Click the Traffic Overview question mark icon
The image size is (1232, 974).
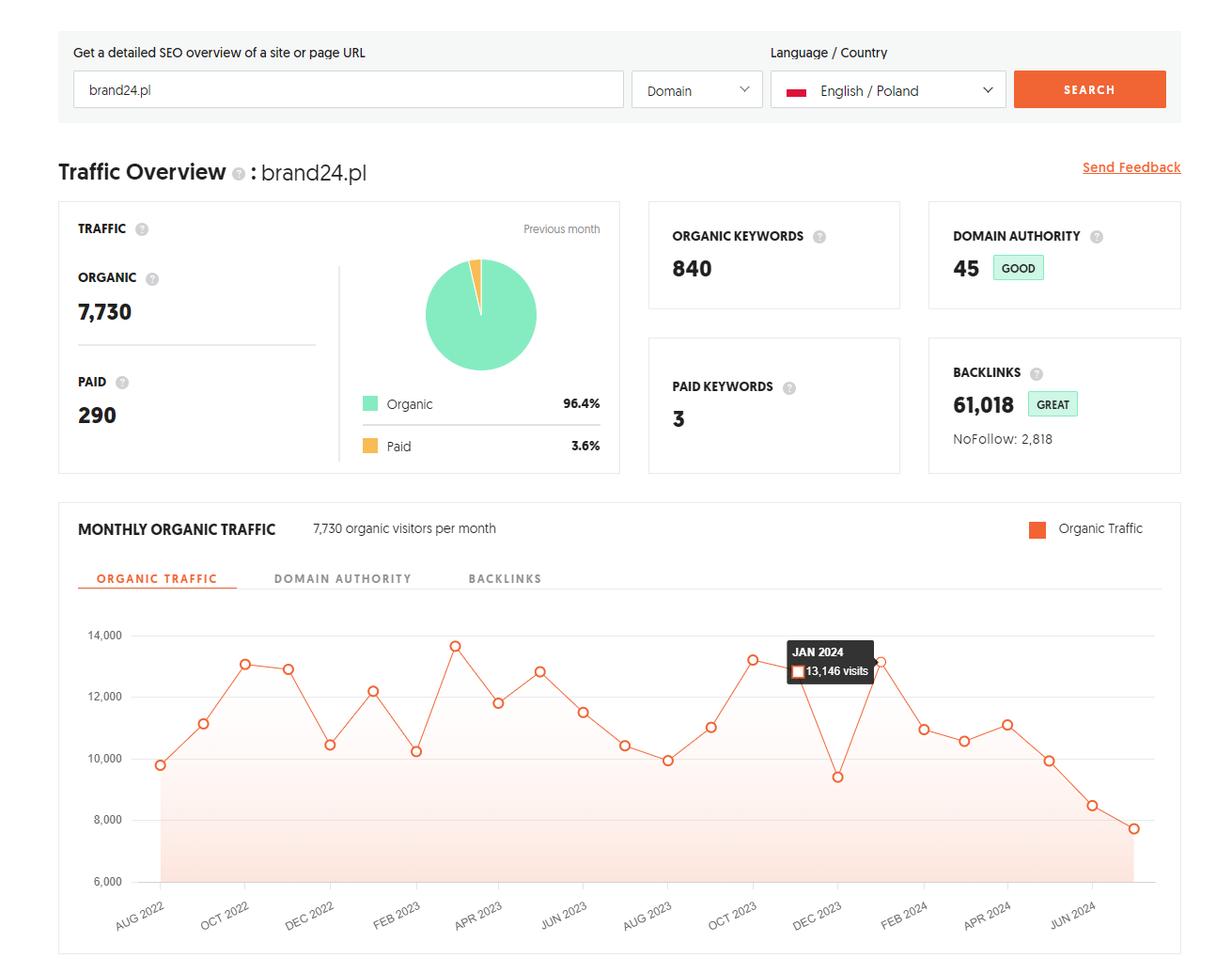[x=242, y=172]
